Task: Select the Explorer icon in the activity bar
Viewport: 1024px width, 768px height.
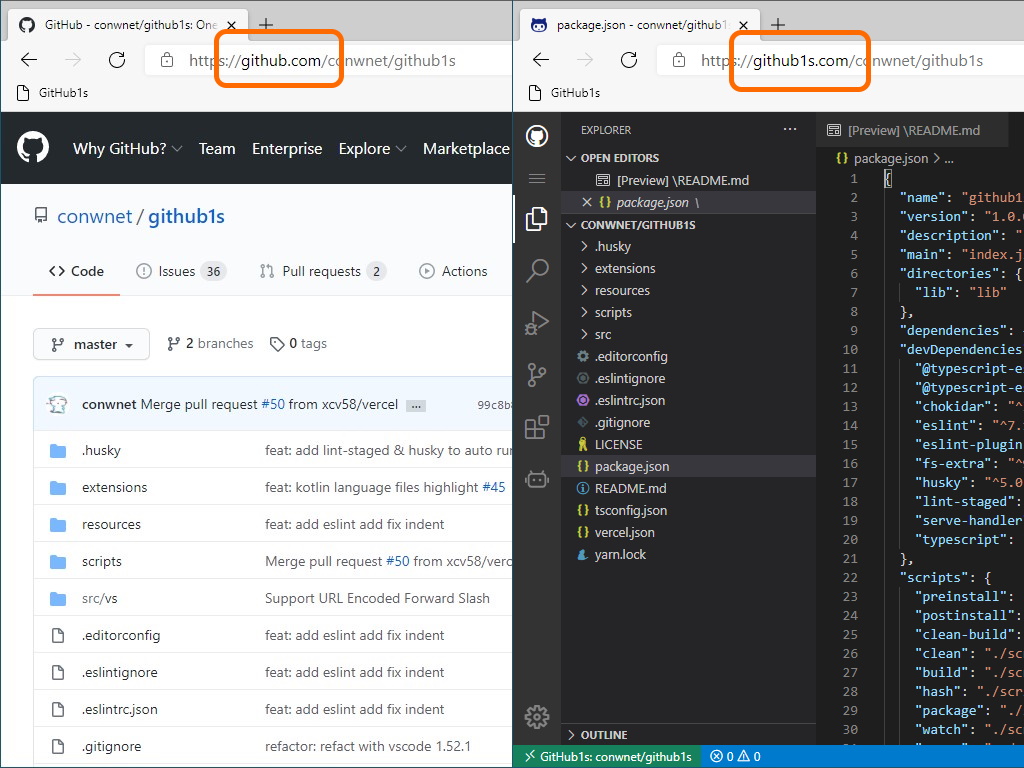Action: coord(537,218)
